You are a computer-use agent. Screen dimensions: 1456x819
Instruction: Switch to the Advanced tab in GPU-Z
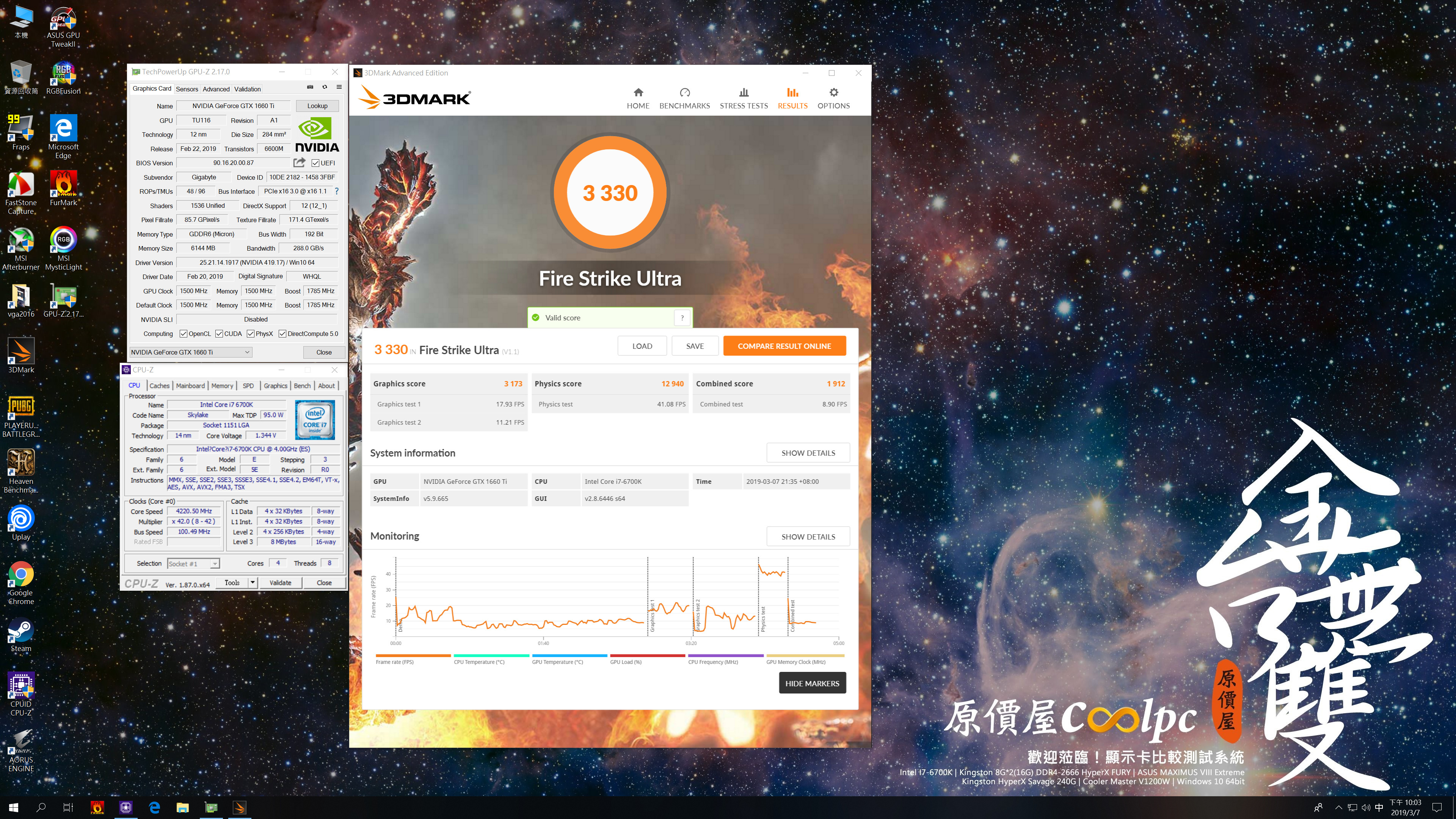click(216, 89)
